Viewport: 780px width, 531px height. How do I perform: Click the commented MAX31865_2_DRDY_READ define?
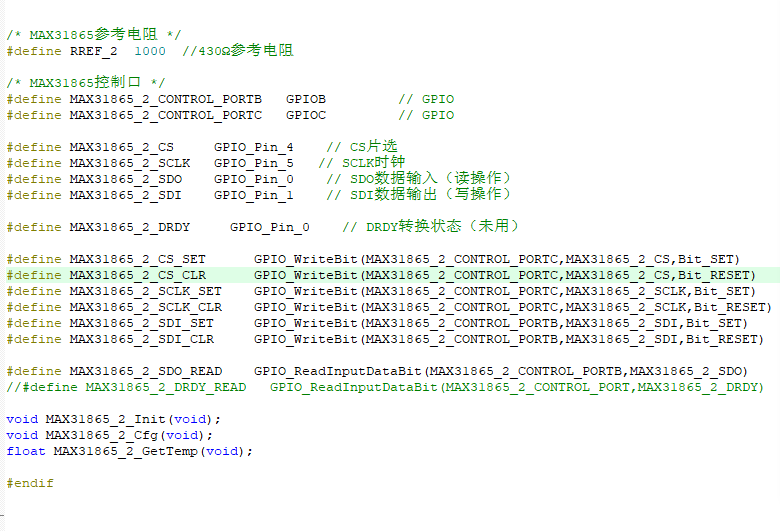(385, 388)
